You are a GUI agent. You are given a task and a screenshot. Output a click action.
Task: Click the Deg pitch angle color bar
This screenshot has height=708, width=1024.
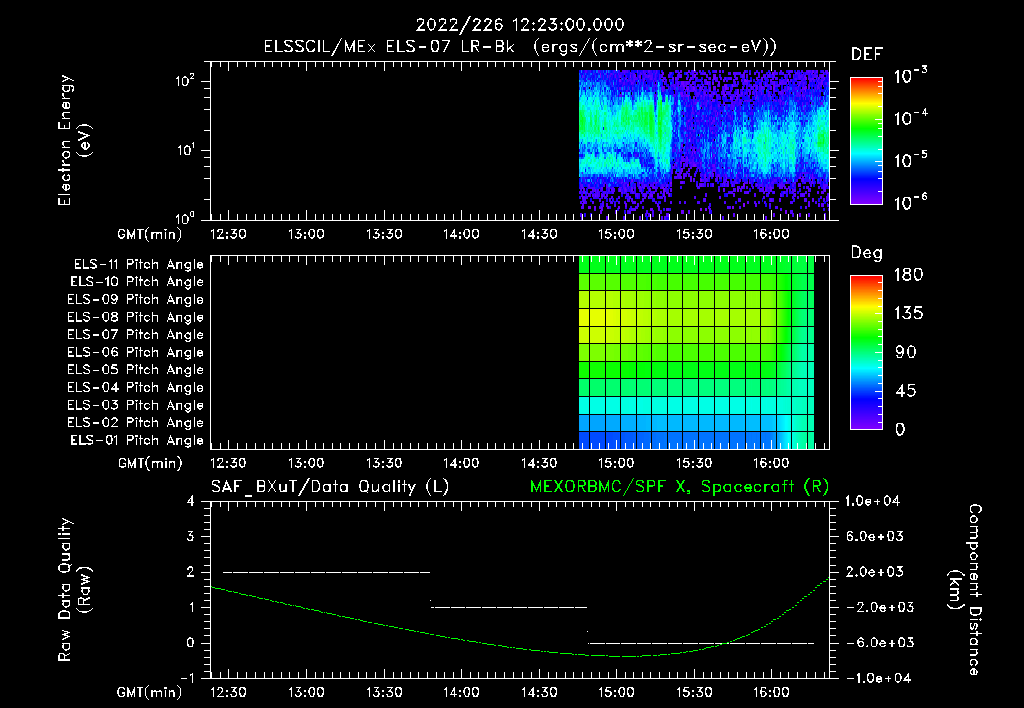click(x=866, y=353)
